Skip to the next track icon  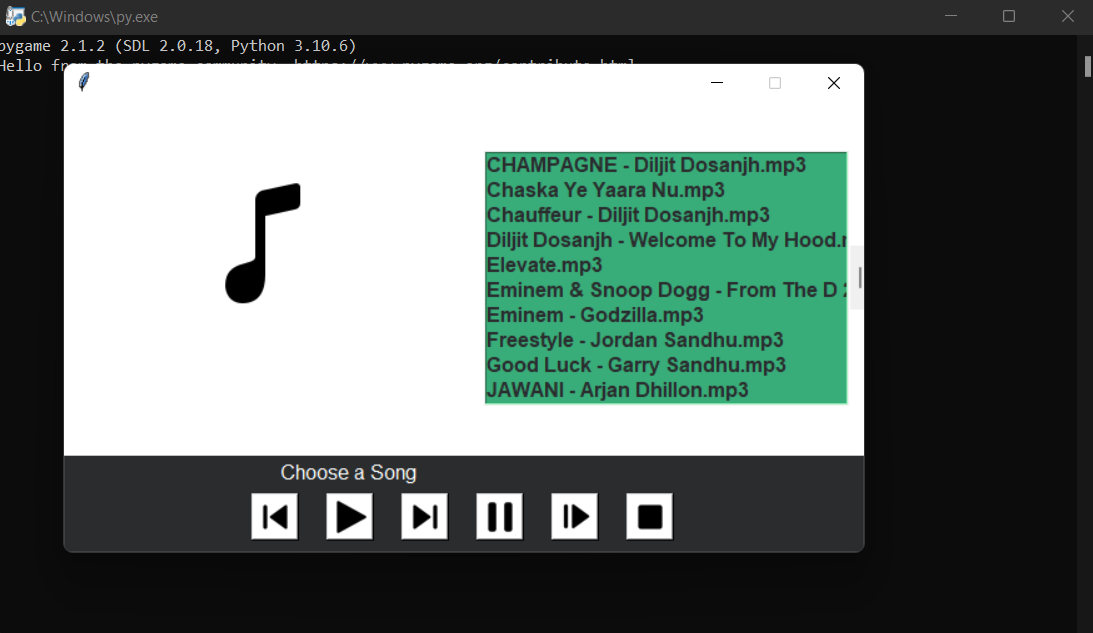423,516
